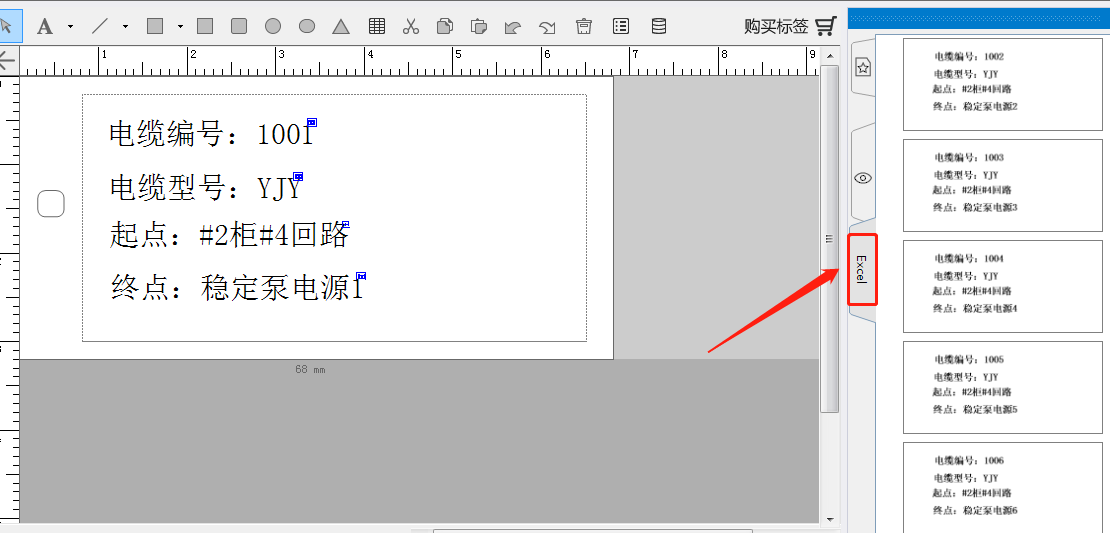Viewport: 1110px width, 533px height.
Task: Open the shape tool dropdown arrow
Action: pos(181,27)
